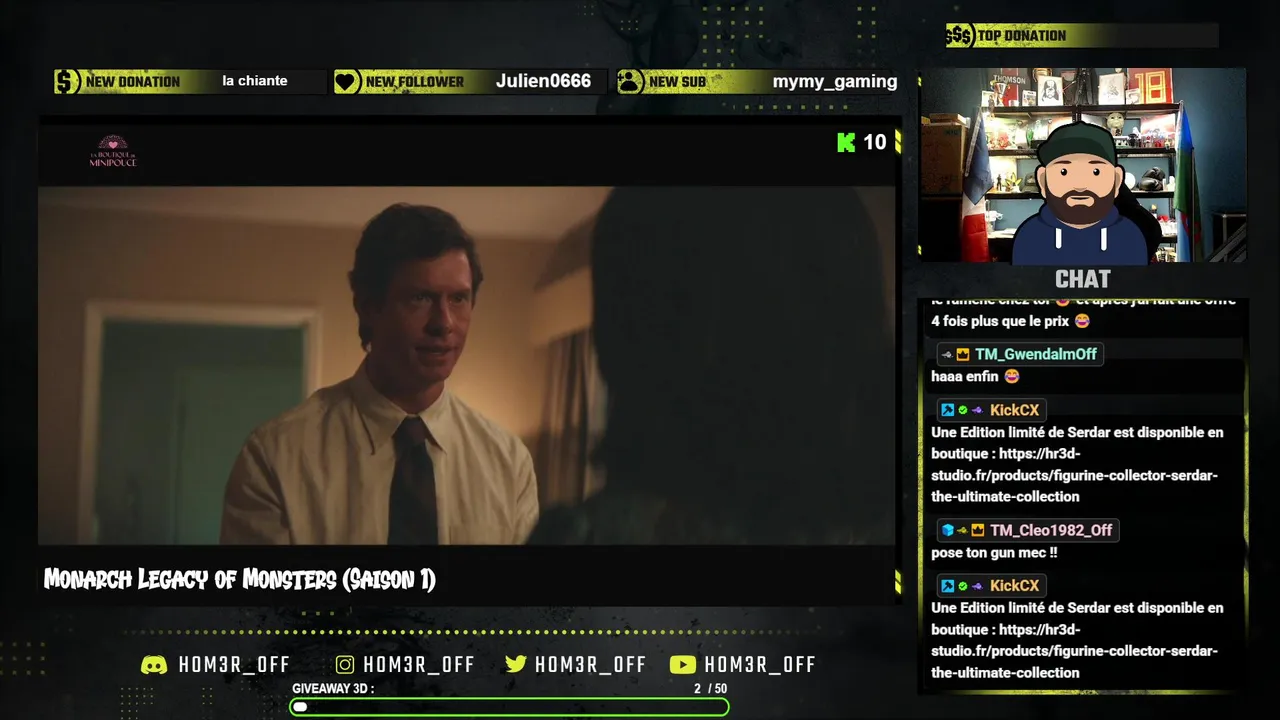Image resolution: width=1280 pixels, height=720 pixels.
Task: Click the $$$ icon beside TOP DONATION
Action: pos(959,36)
